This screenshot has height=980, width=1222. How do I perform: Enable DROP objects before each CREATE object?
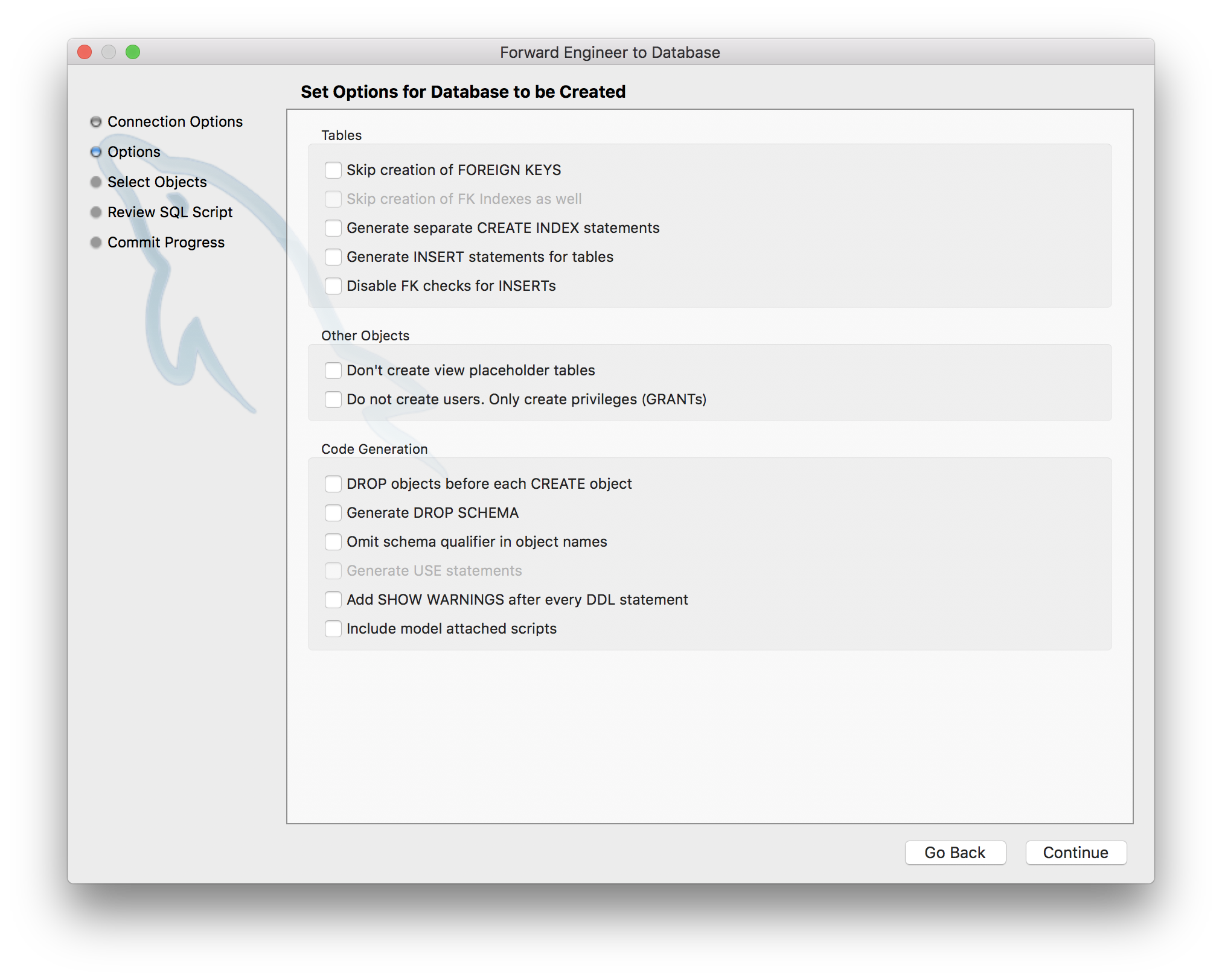click(334, 484)
